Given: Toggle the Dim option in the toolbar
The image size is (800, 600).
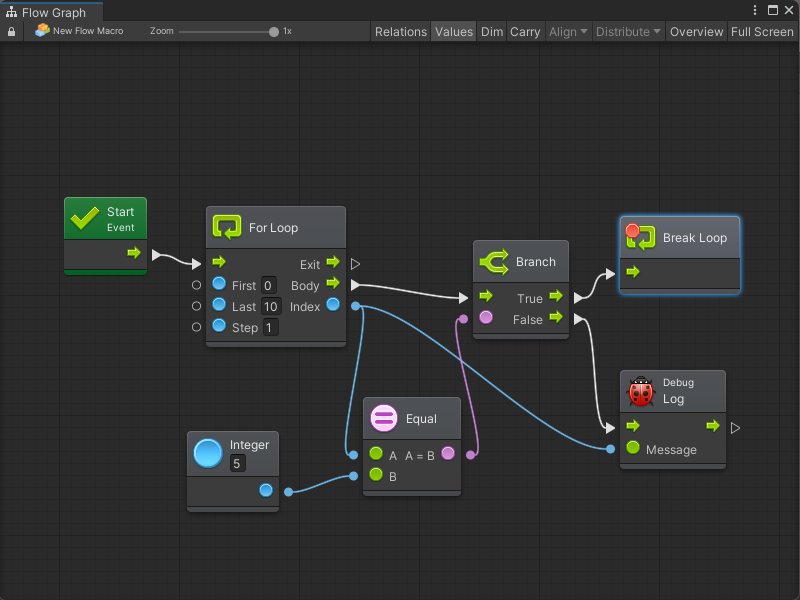Looking at the screenshot, I should coord(492,32).
